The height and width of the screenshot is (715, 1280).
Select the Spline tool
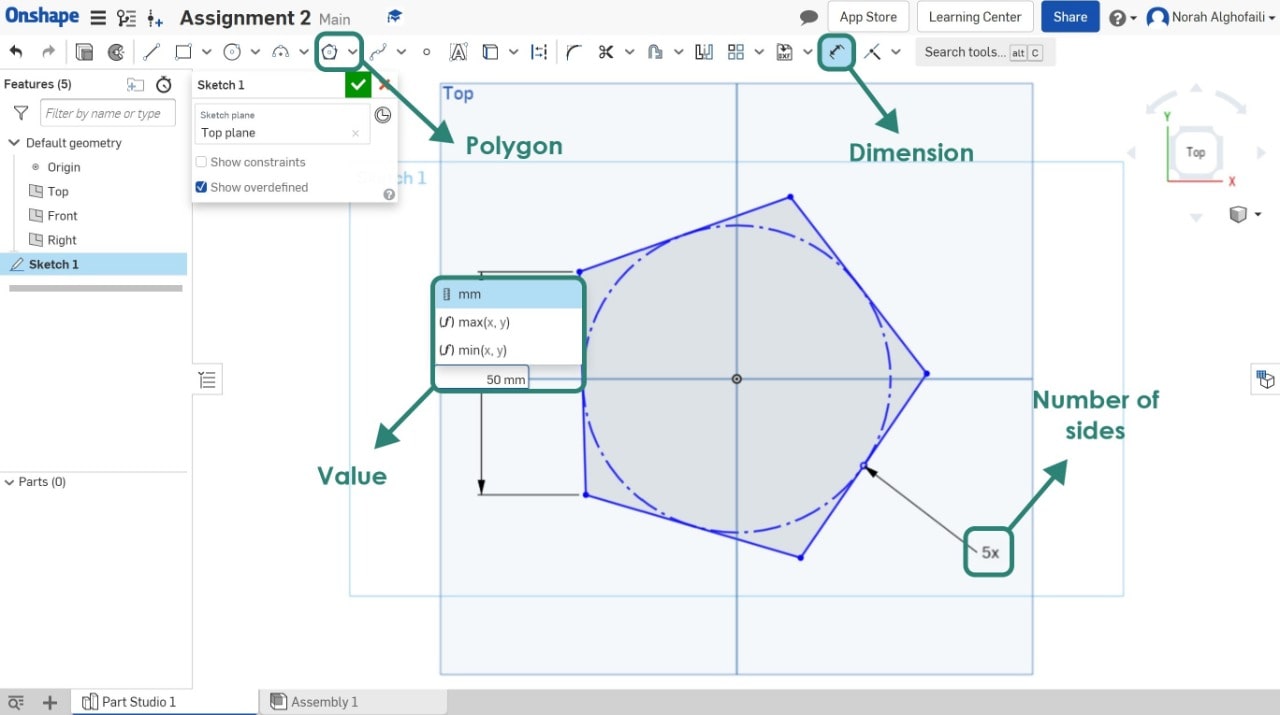click(x=378, y=52)
